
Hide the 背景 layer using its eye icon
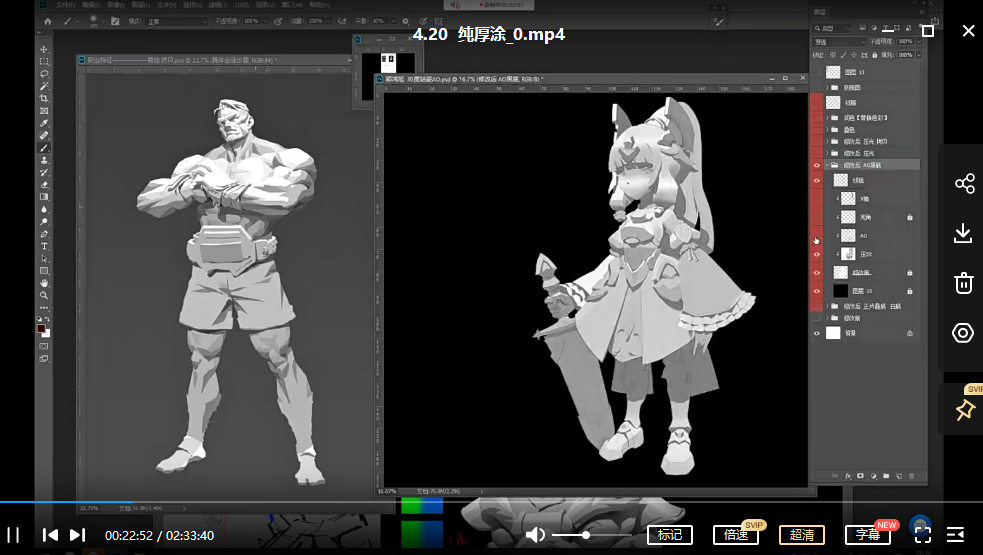pos(817,334)
